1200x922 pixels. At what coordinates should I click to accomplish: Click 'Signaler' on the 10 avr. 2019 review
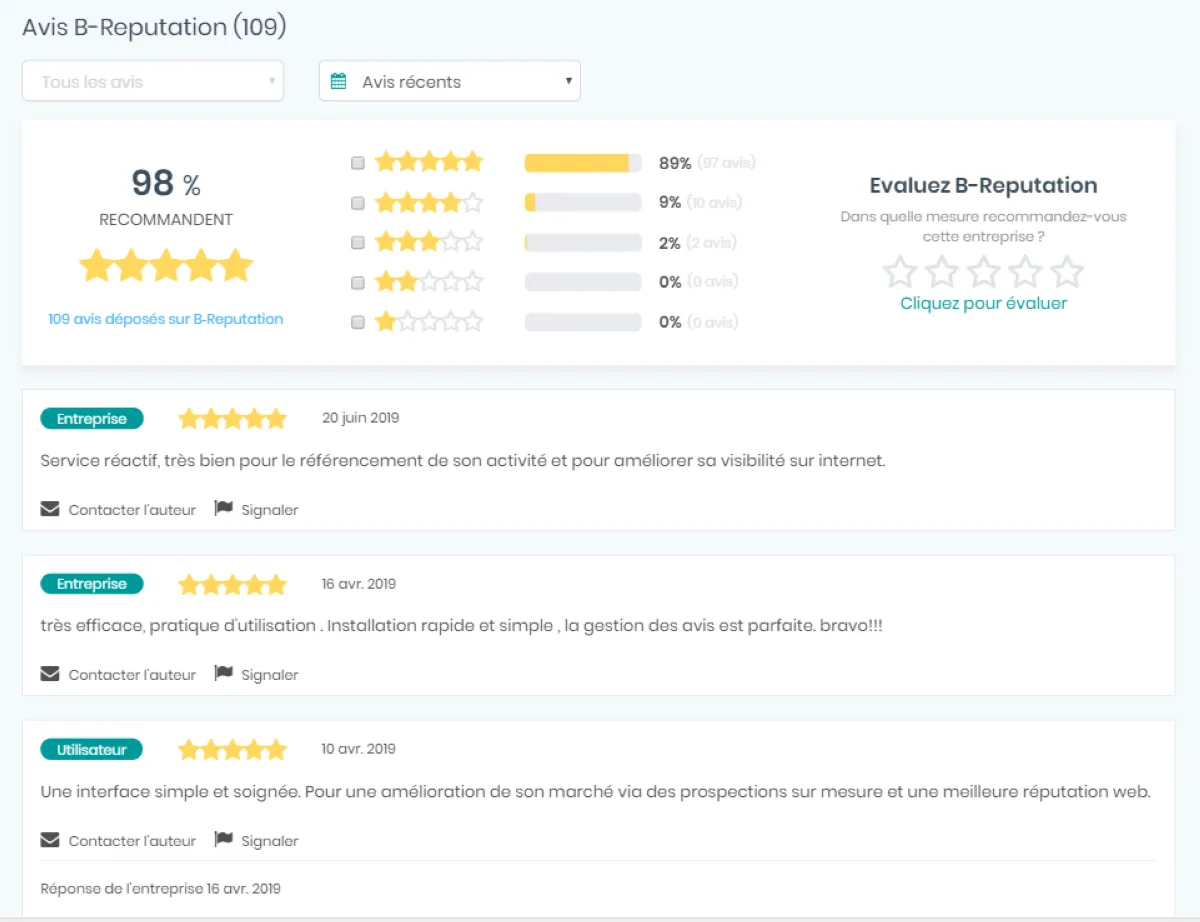tap(270, 841)
